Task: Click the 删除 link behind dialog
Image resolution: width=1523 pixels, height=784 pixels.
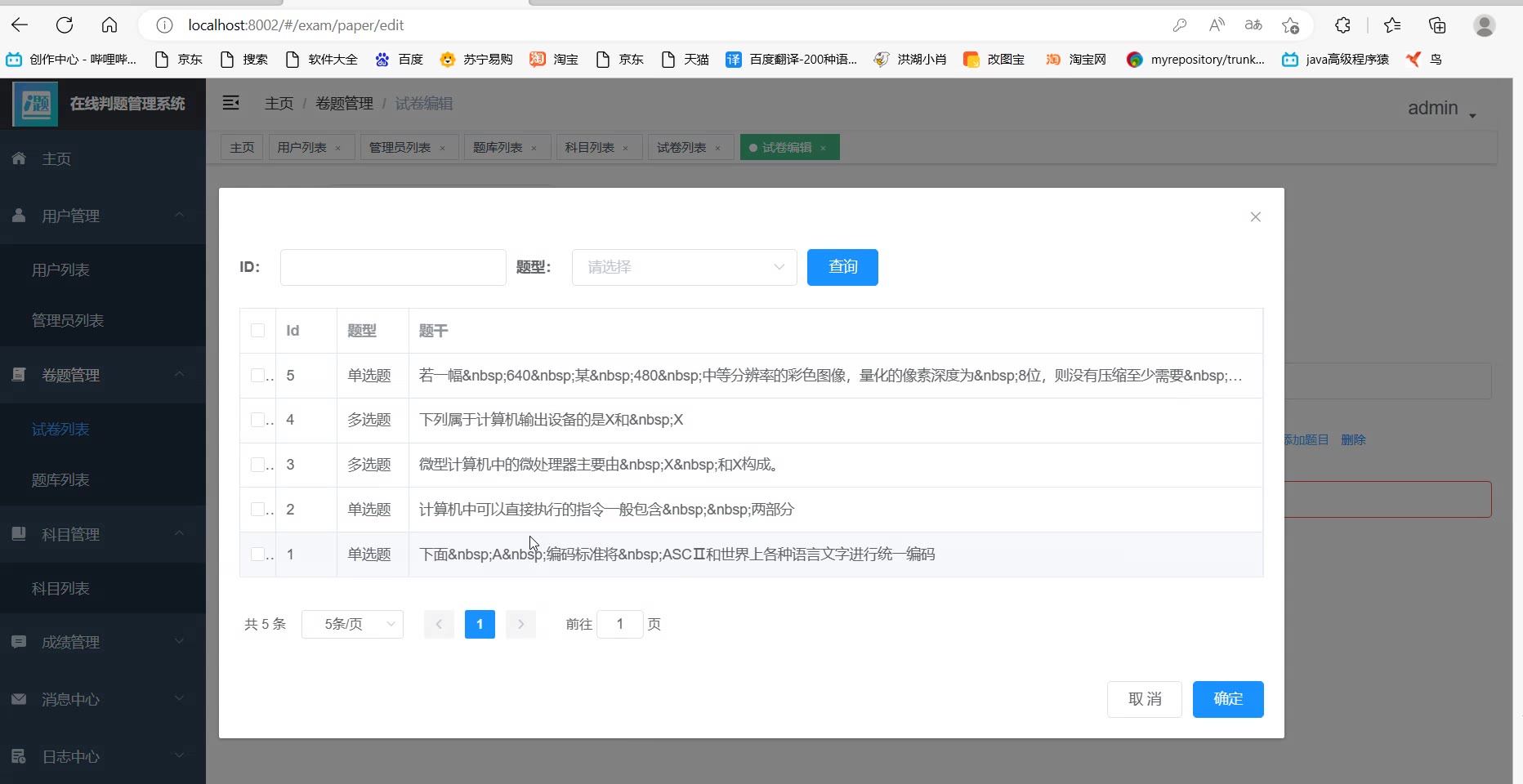Action: click(x=1353, y=439)
